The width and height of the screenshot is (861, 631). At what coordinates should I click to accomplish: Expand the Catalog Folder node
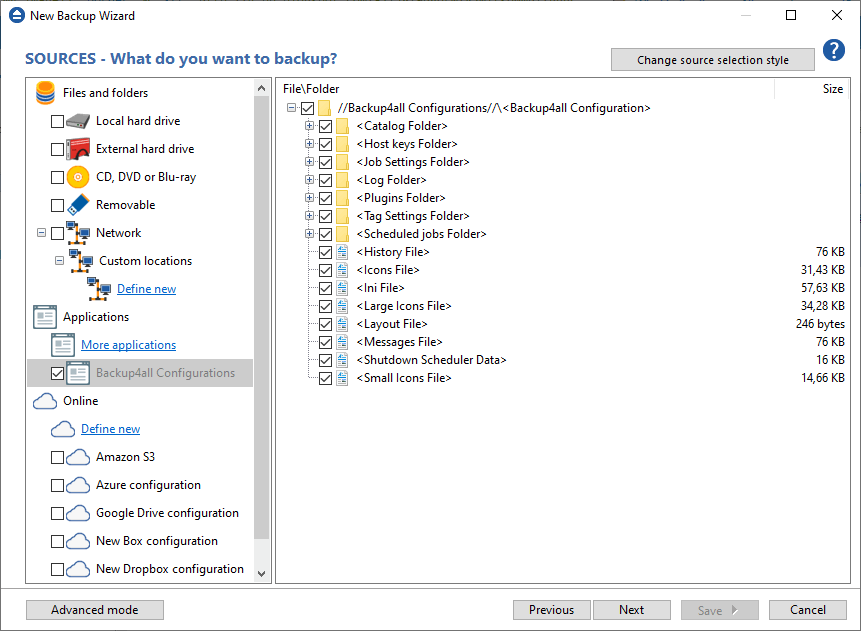pos(310,126)
